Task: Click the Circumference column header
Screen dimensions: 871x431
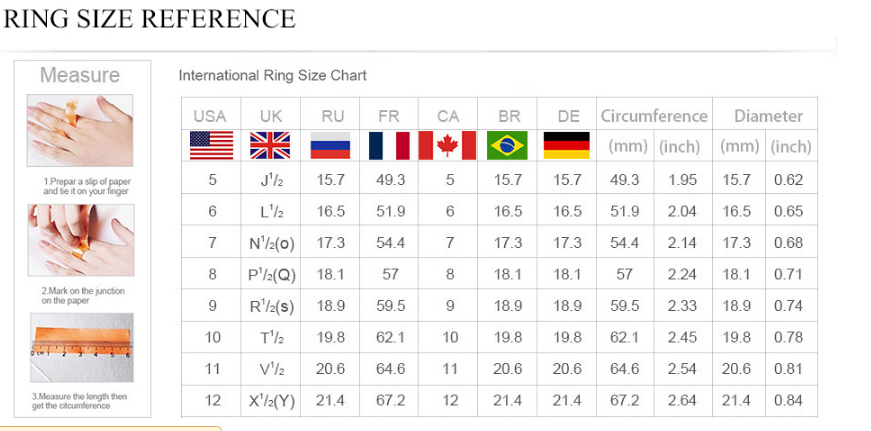Action: coord(654,116)
